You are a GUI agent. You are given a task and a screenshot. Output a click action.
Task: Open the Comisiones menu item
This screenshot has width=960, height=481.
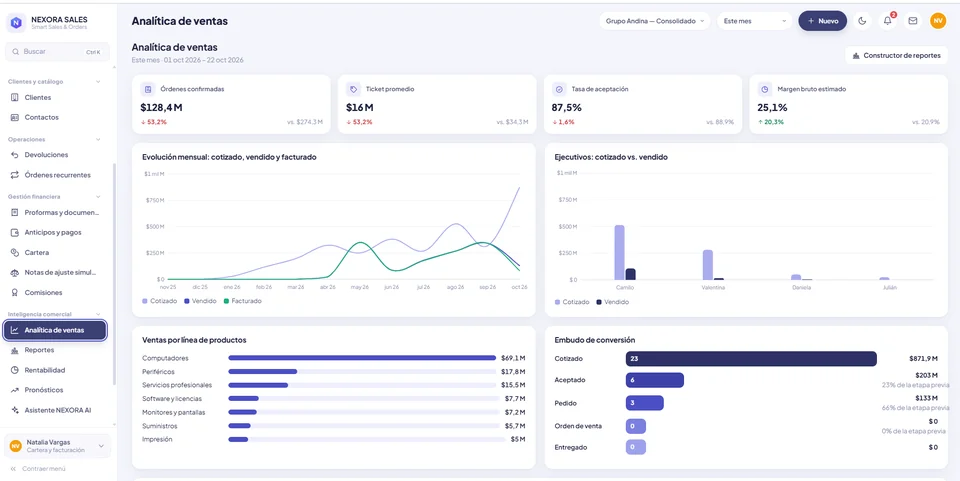pos(55,293)
